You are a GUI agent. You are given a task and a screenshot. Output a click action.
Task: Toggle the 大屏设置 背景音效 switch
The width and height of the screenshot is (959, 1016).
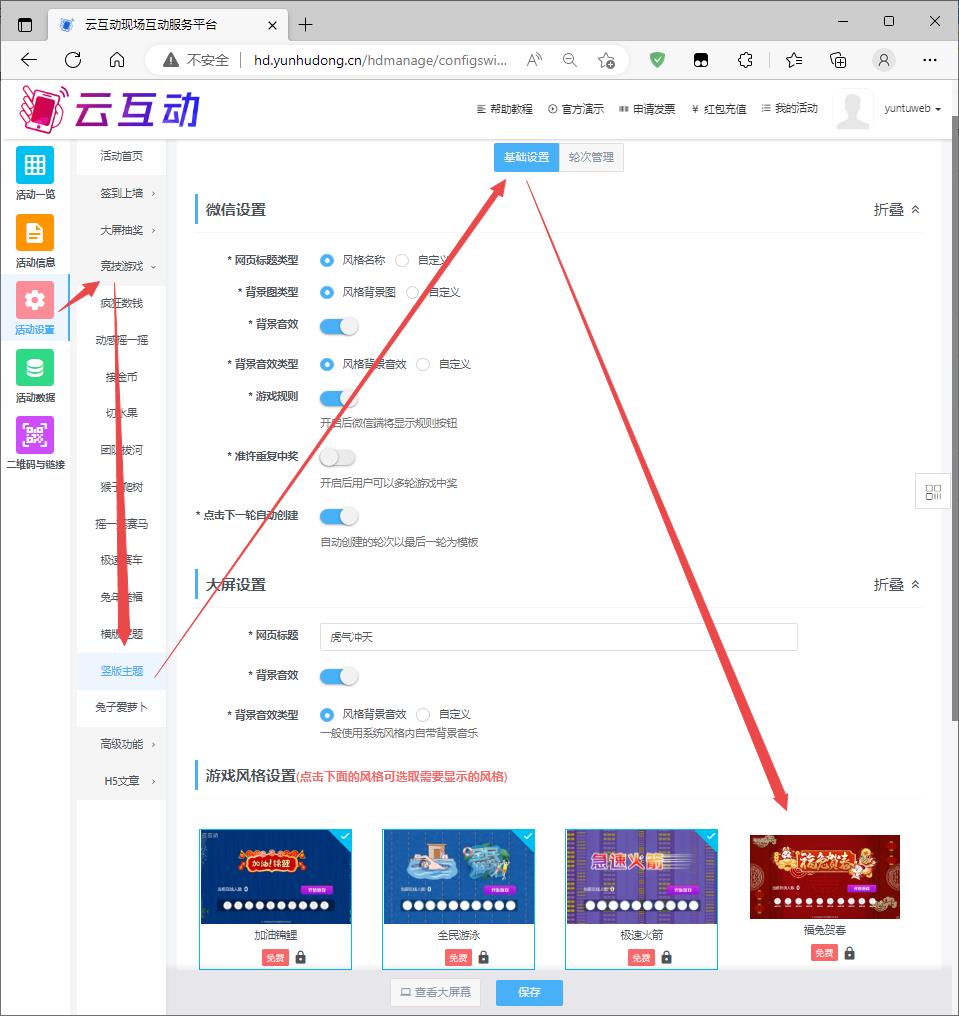coord(338,676)
